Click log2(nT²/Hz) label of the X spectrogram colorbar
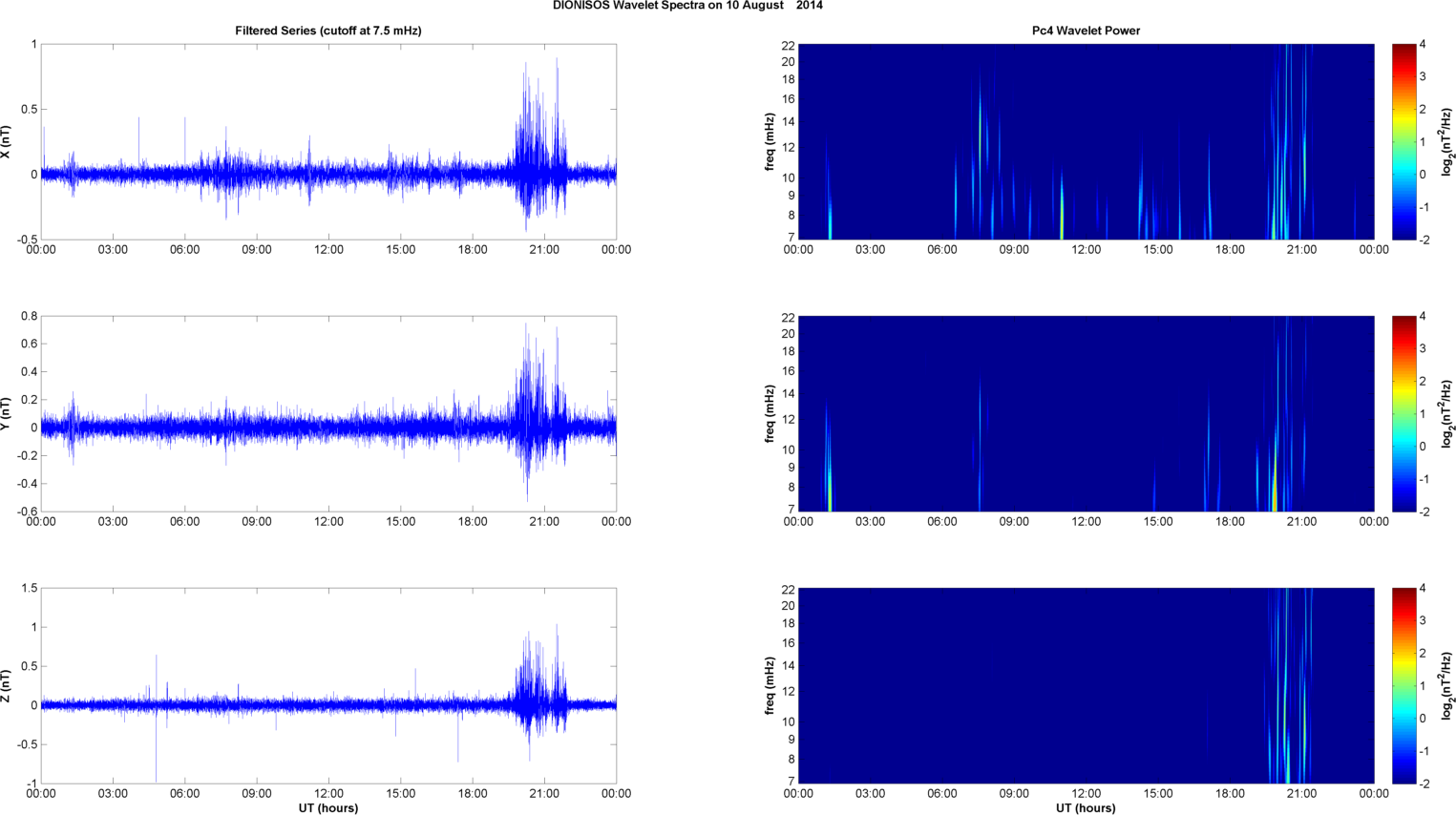 (x=1447, y=141)
